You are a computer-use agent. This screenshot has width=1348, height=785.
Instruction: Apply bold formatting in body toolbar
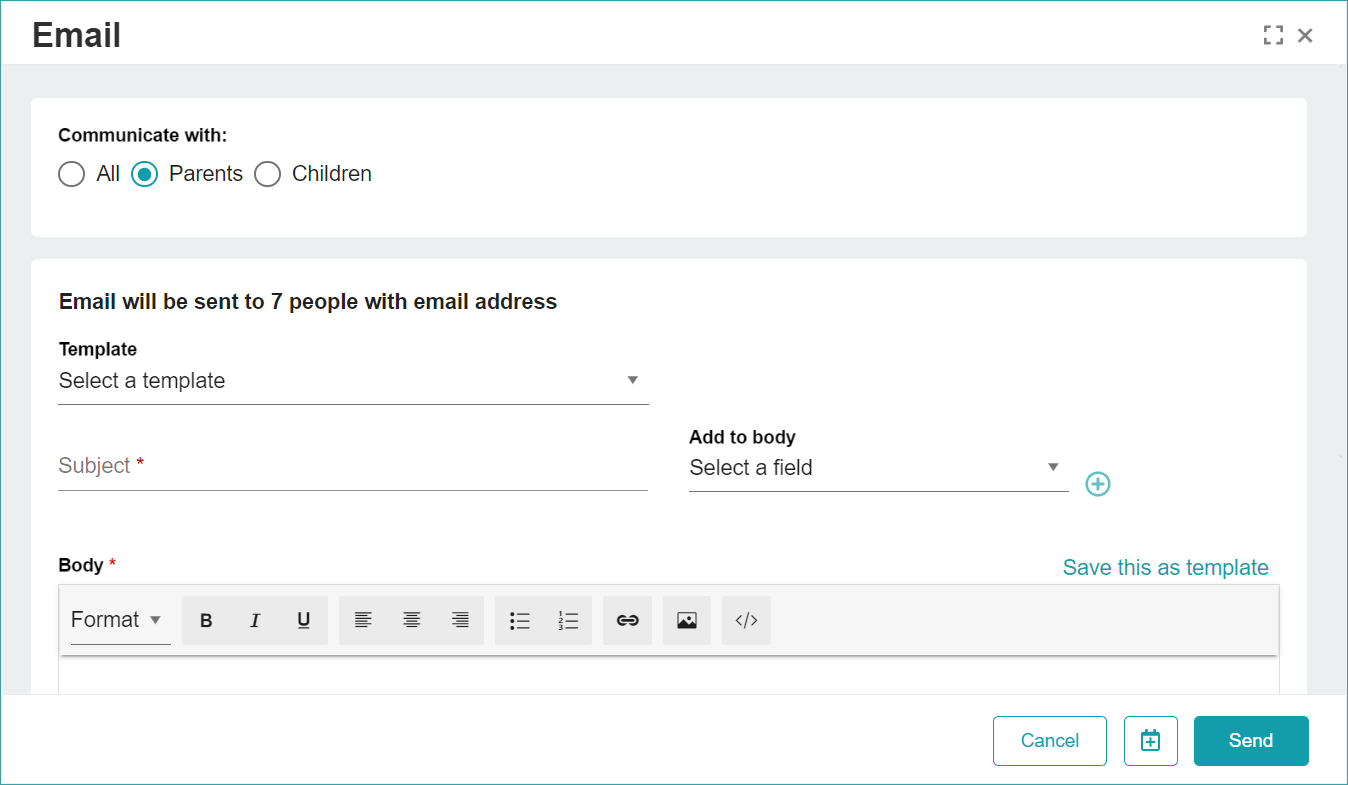point(206,620)
